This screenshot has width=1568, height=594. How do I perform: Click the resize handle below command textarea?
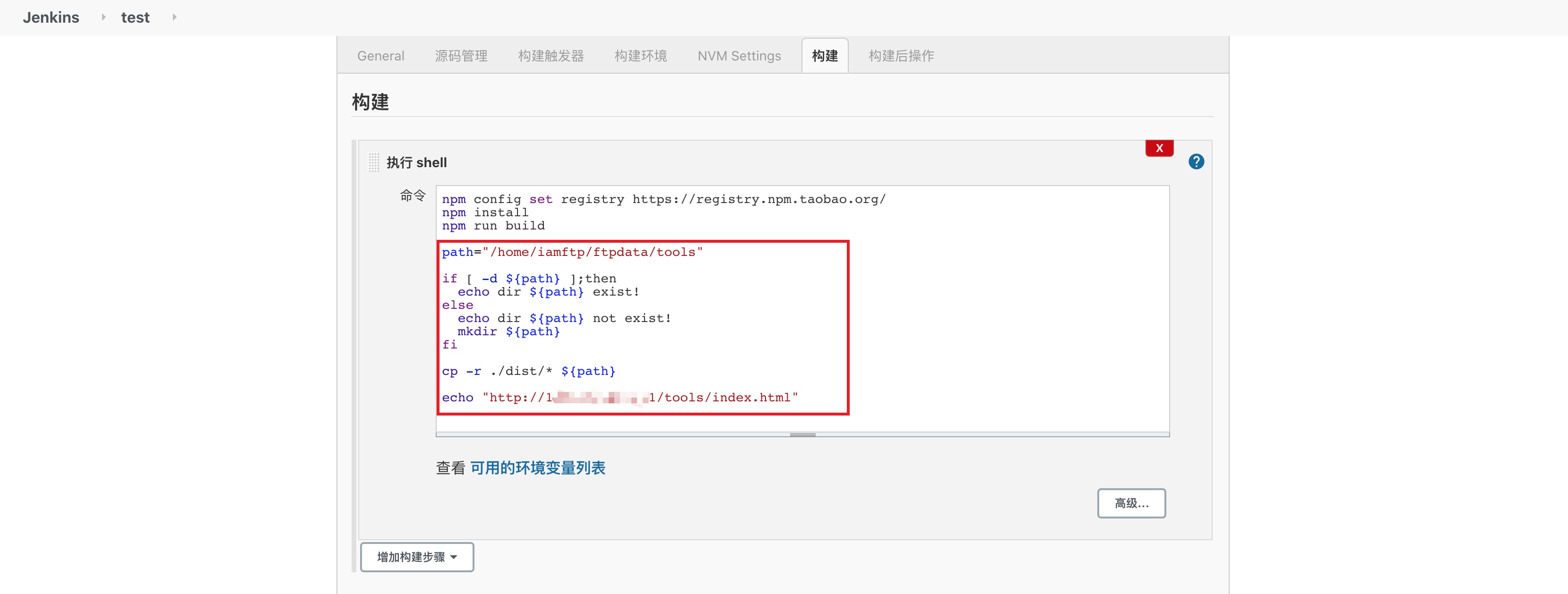point(802,435)
